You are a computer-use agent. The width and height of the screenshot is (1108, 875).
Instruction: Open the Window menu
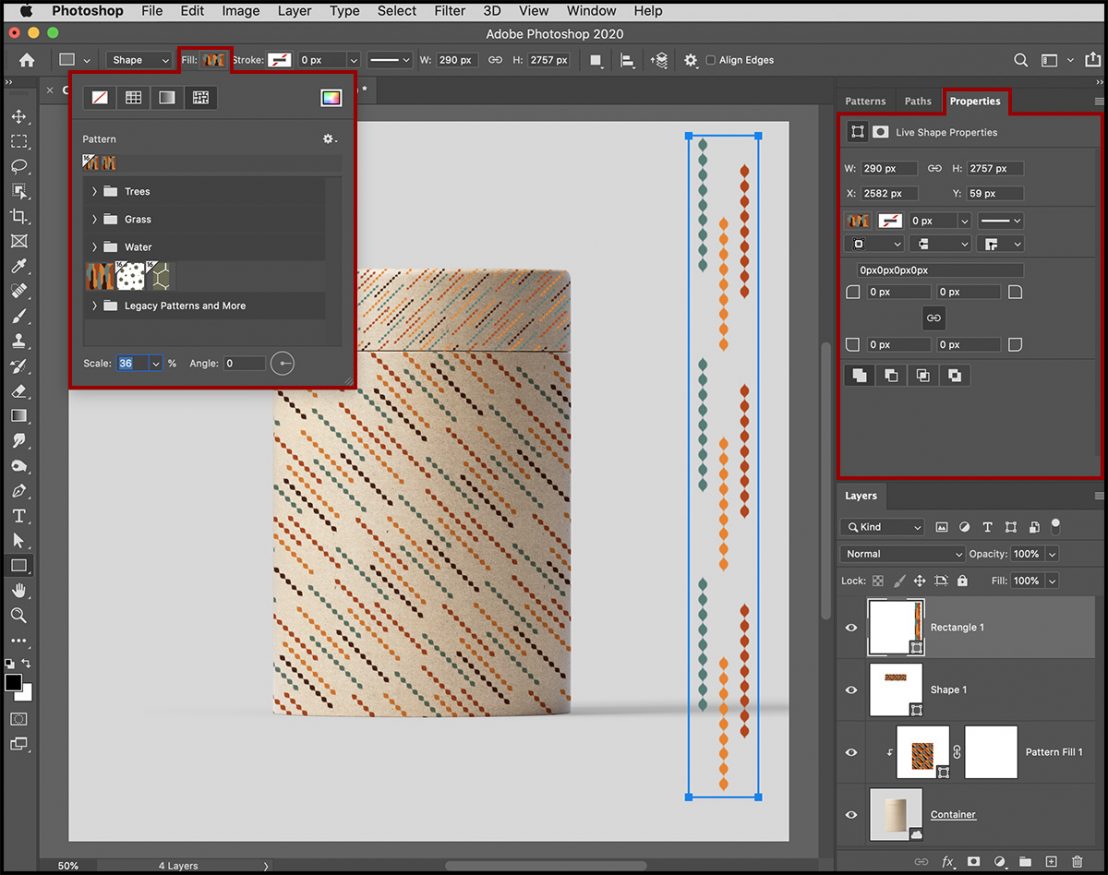pyautogui.click(x=591, y=11)
